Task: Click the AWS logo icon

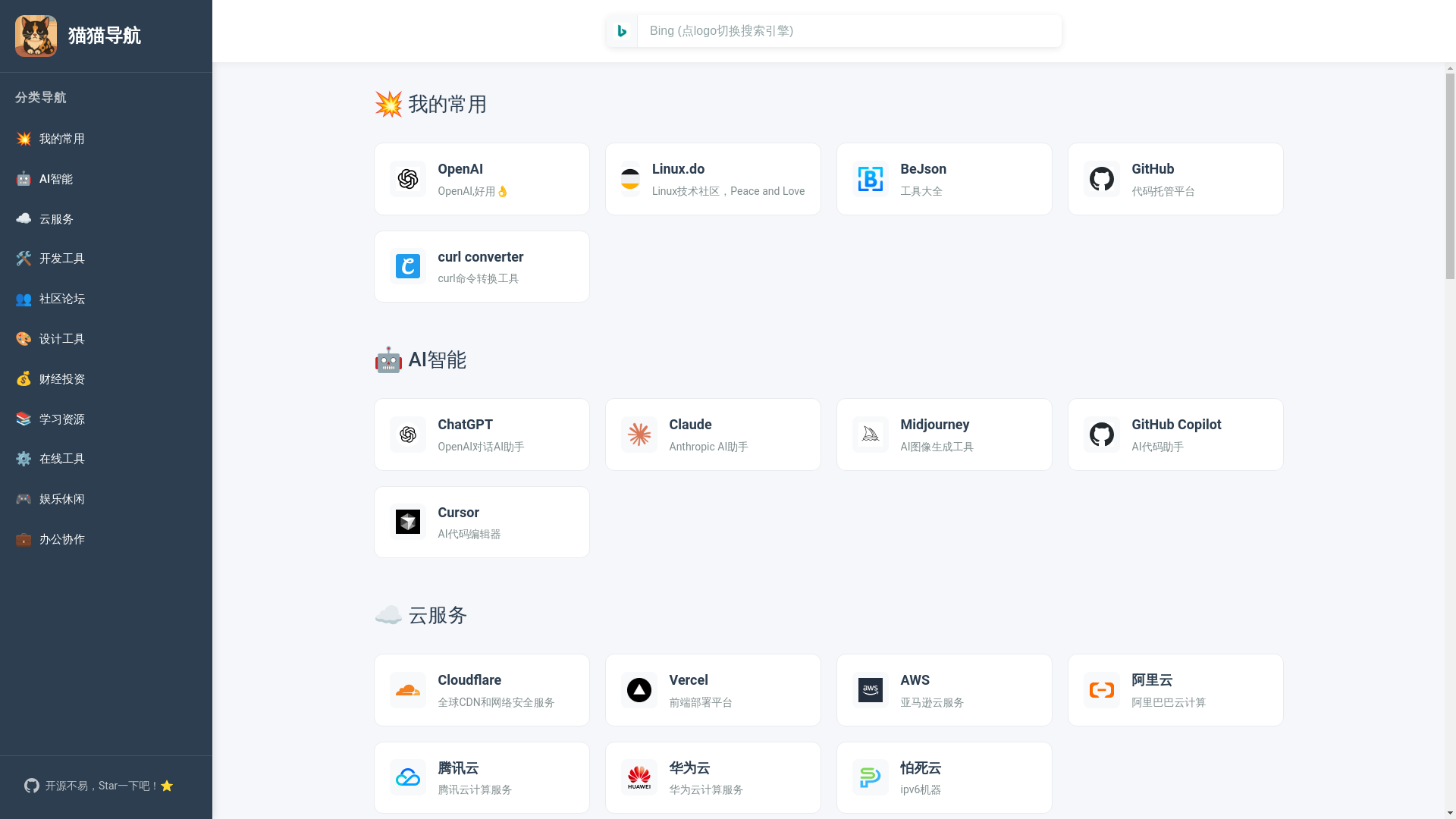Action: (x=871, y=690)
